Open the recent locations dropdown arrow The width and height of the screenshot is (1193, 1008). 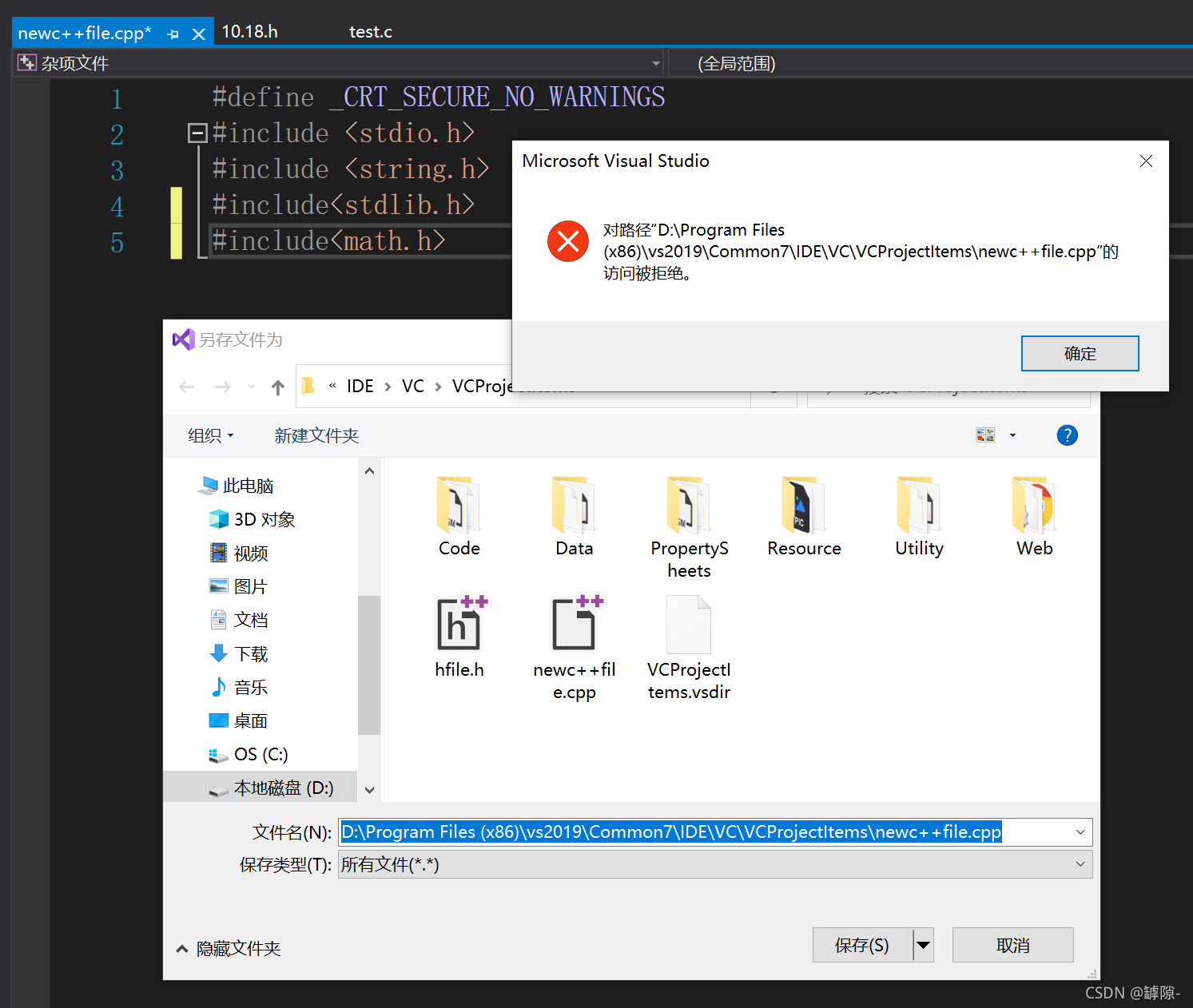251,387
